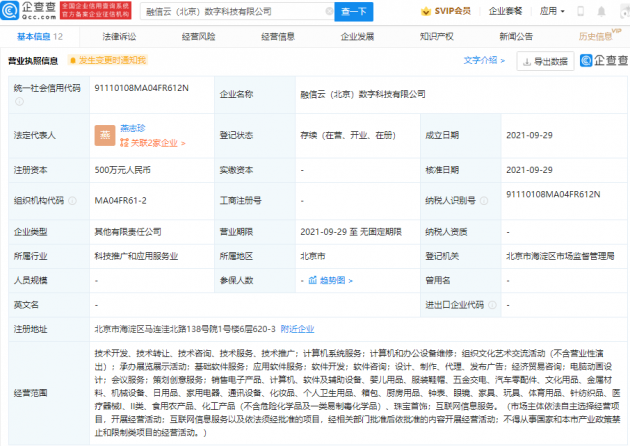Switch to 新闻公告 tab
This screenshot has width=630, height=446.
[516, 37]
